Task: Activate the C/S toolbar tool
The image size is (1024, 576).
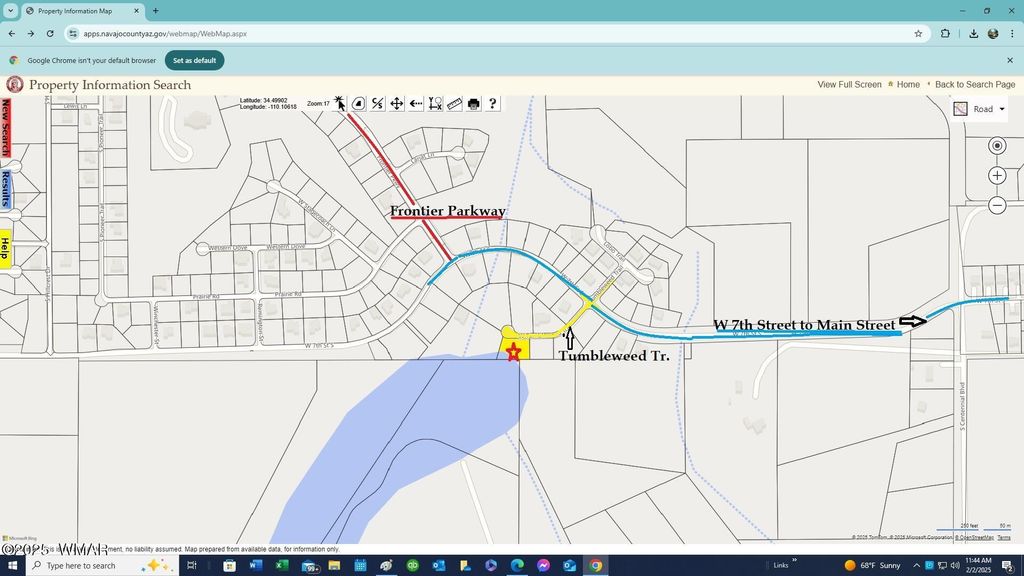Action: click(x=377, y=104)
